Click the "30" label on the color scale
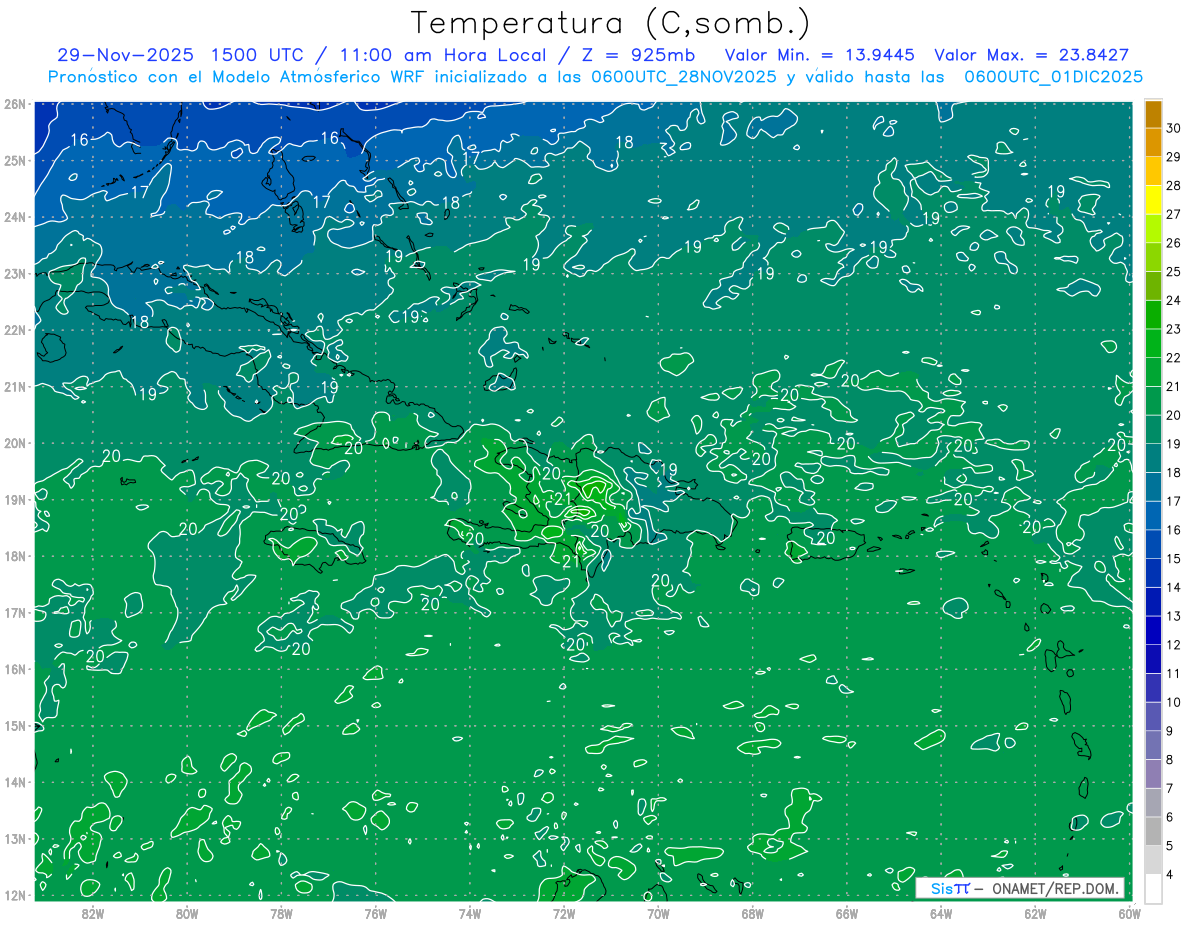Image resolution: width=1200 pixels, height=927 pixels. coord(1173,128)
